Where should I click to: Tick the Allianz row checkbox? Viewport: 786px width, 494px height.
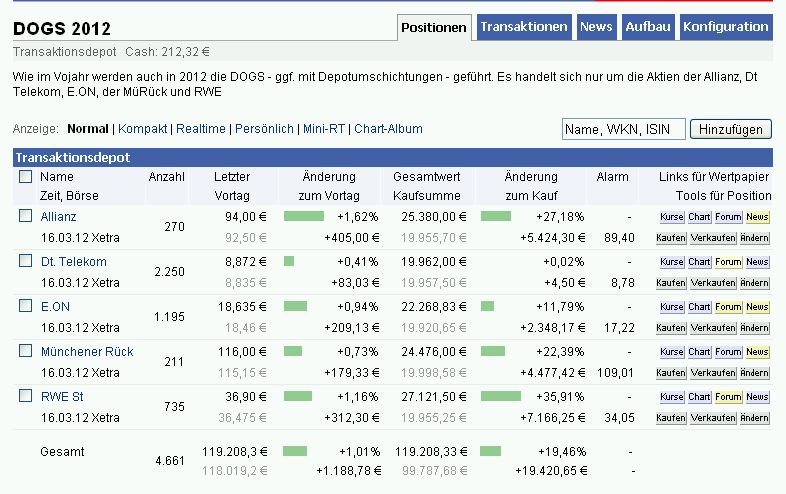click(x=26, y=216)
